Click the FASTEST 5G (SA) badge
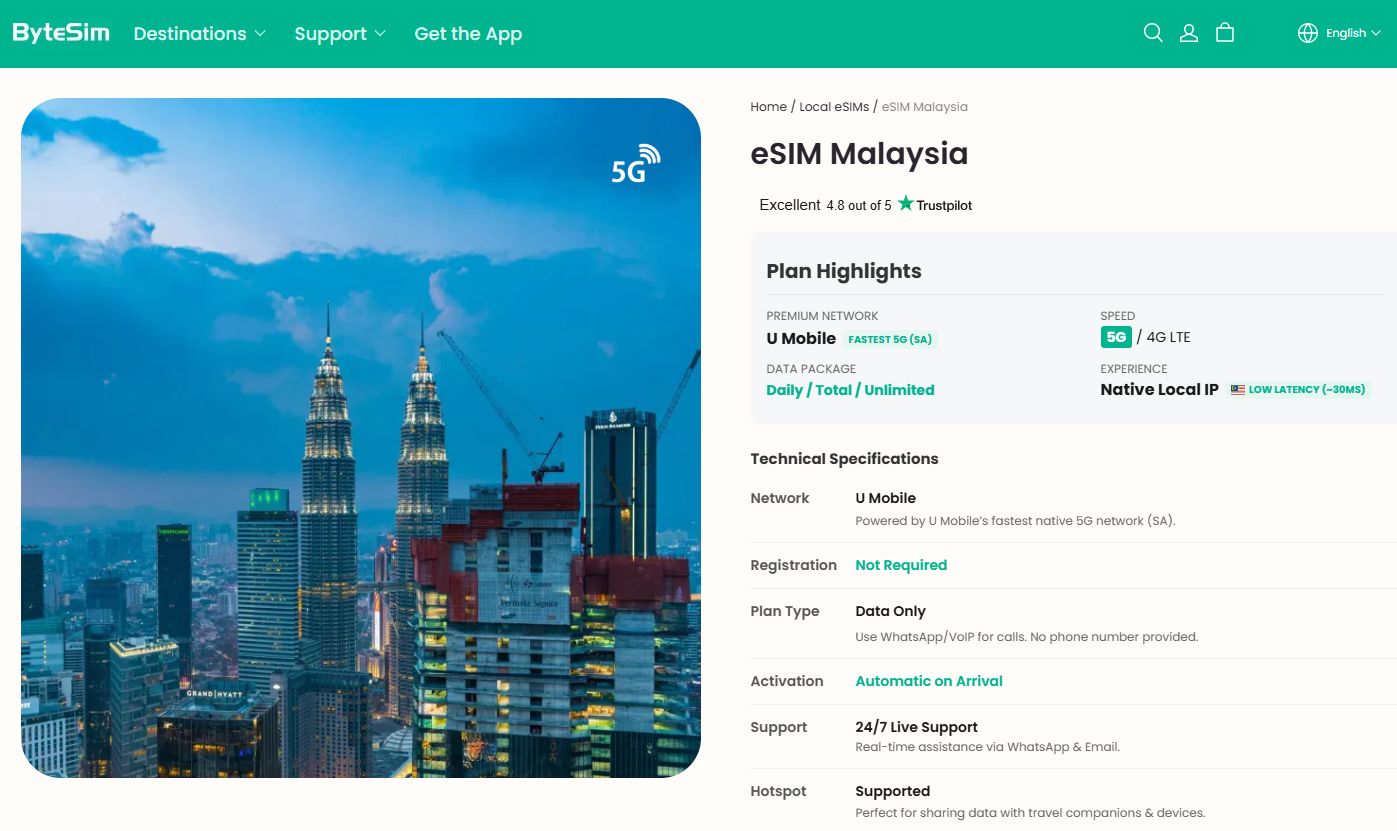Screen dimensions: 1397x831 890,339
